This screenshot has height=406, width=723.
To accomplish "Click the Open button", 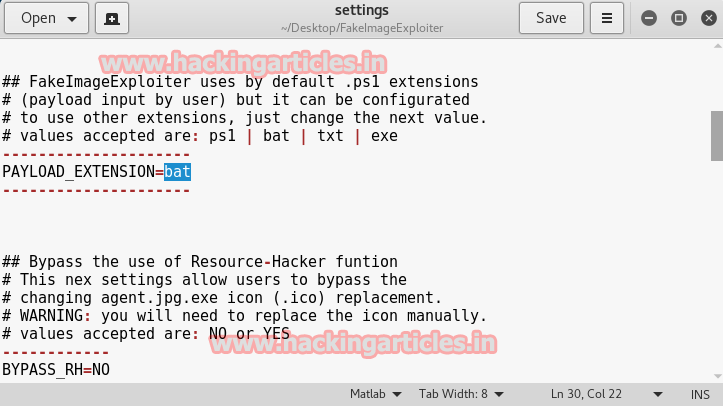I will (x=47, y=18).
